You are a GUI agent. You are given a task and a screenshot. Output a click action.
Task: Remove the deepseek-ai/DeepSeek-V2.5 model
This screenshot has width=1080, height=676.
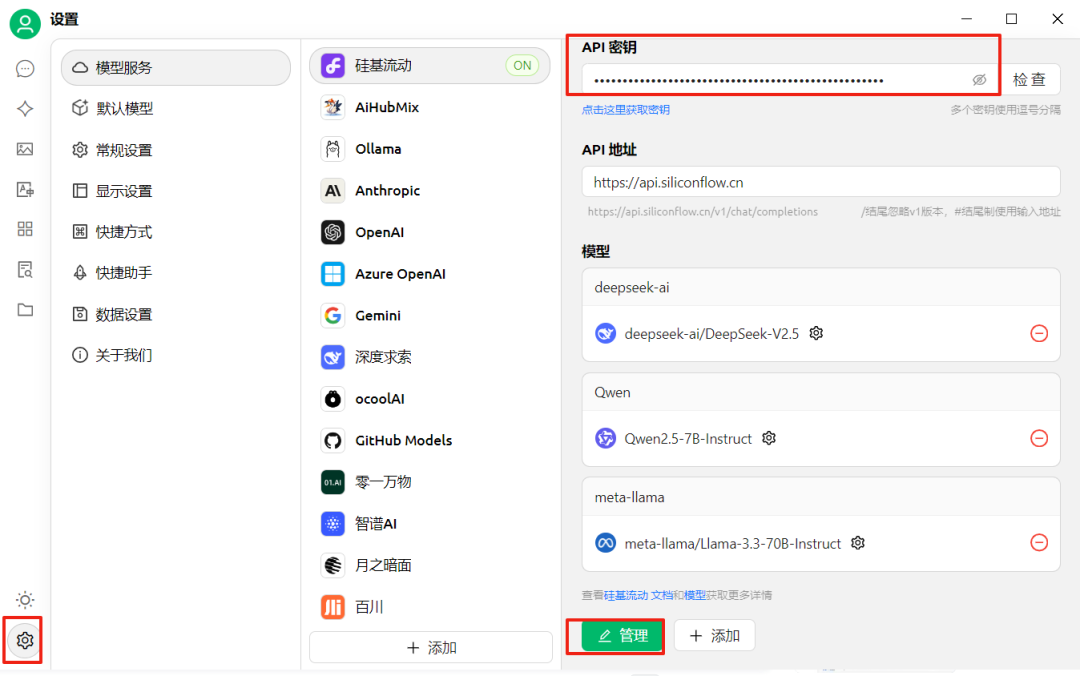click(x=1039, y=334)
